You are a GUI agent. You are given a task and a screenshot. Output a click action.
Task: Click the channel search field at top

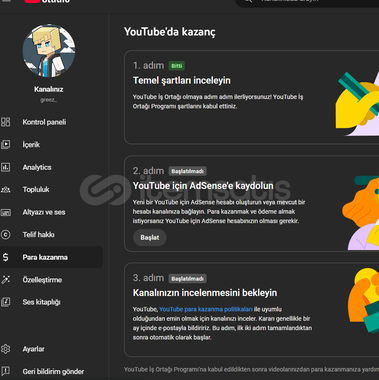(307, 2)
